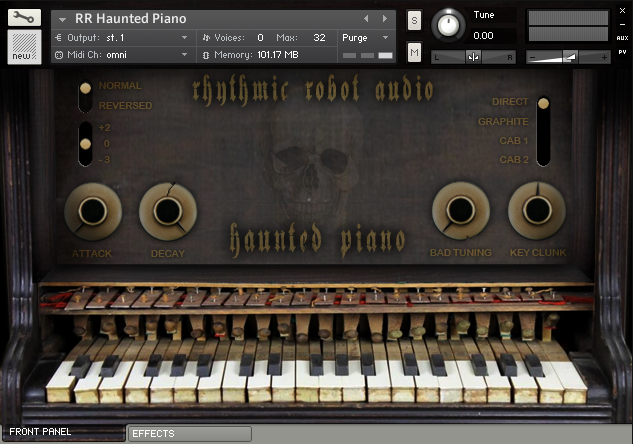Select REVERSED playback mode
Screen dimensions: 633x444
coord(126,106)
